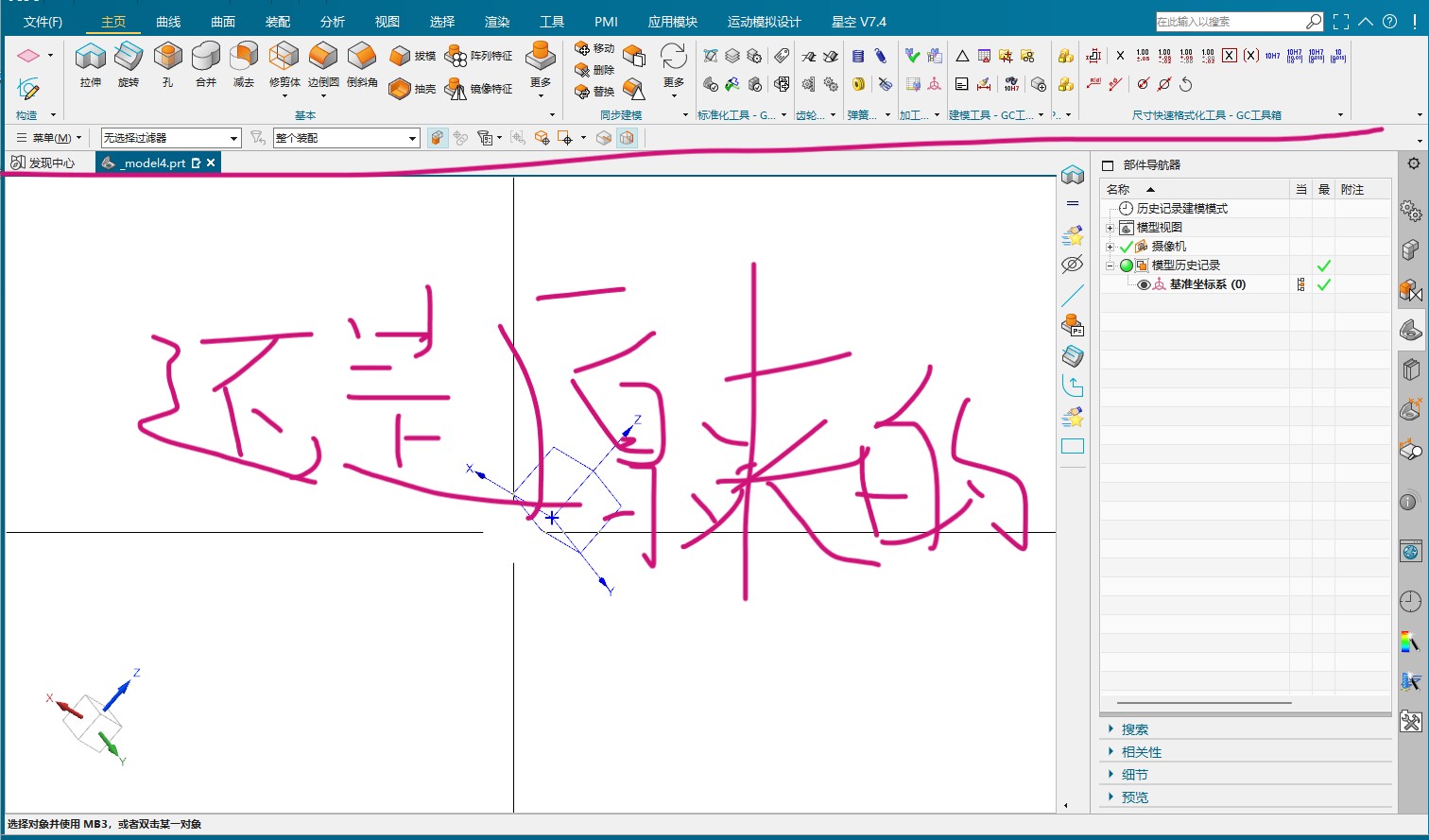
Task: Select the 拉伸 (Extrude) tool
Action: pos(91,64)
